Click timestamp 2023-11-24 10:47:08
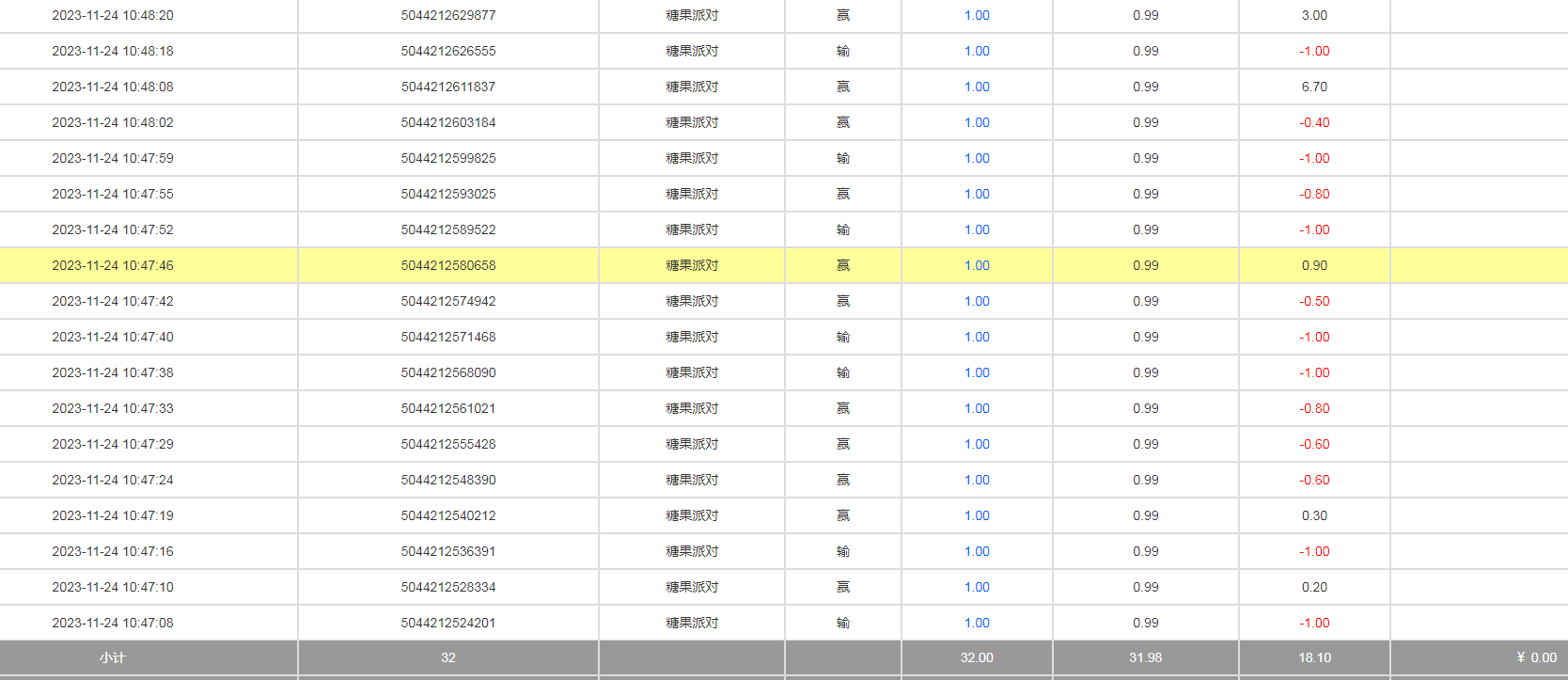 (x=113, y=623)
